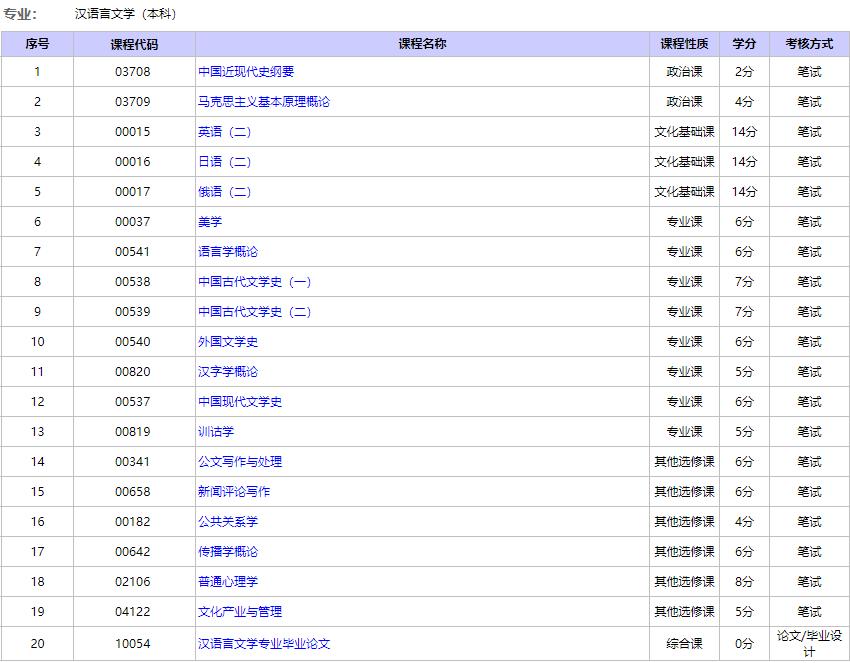The image size is (850, 663).
Task: Open the 美学 course link
Action: [208, 221]
